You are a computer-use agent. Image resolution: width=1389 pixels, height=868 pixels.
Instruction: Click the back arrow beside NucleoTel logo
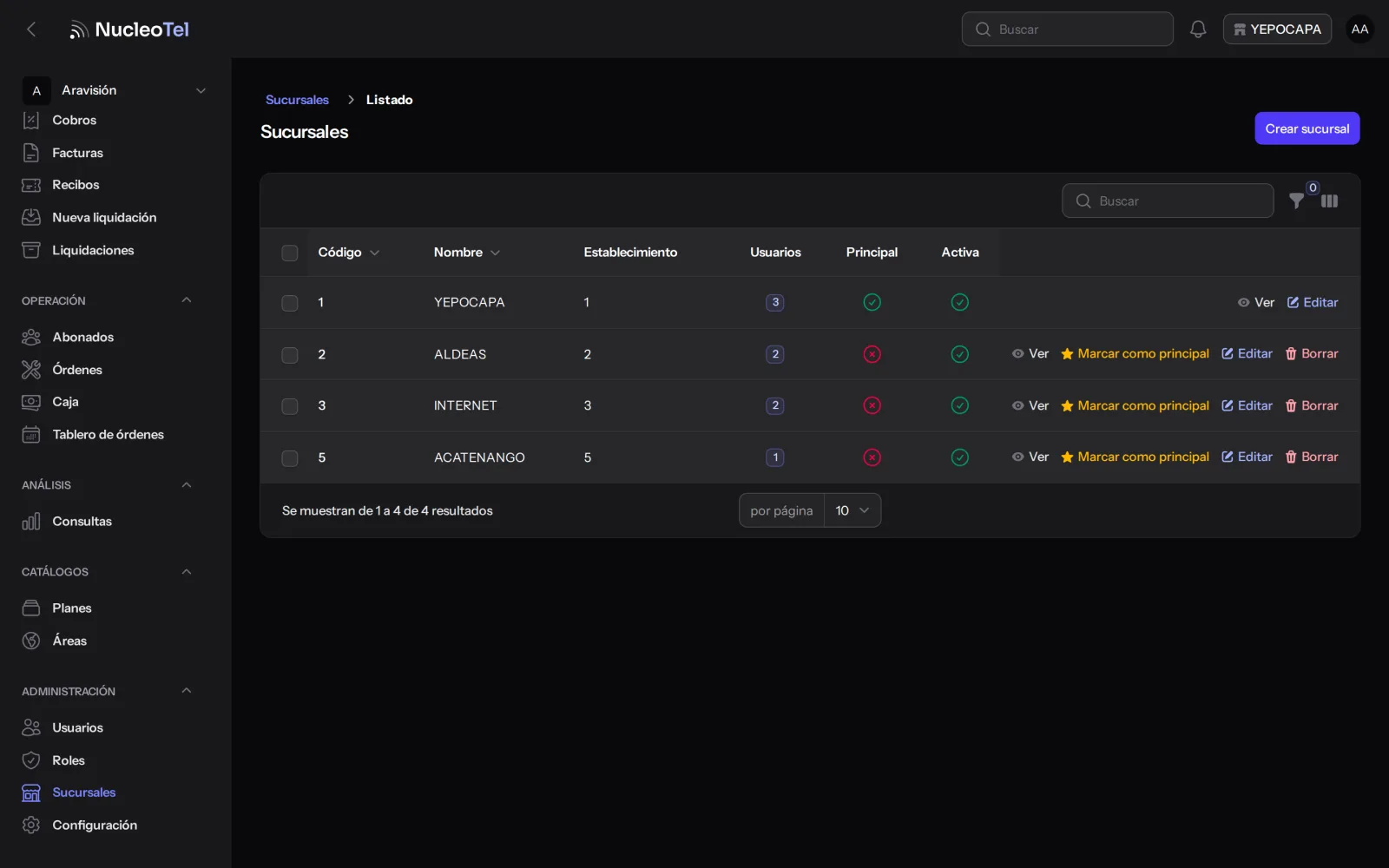31,30
